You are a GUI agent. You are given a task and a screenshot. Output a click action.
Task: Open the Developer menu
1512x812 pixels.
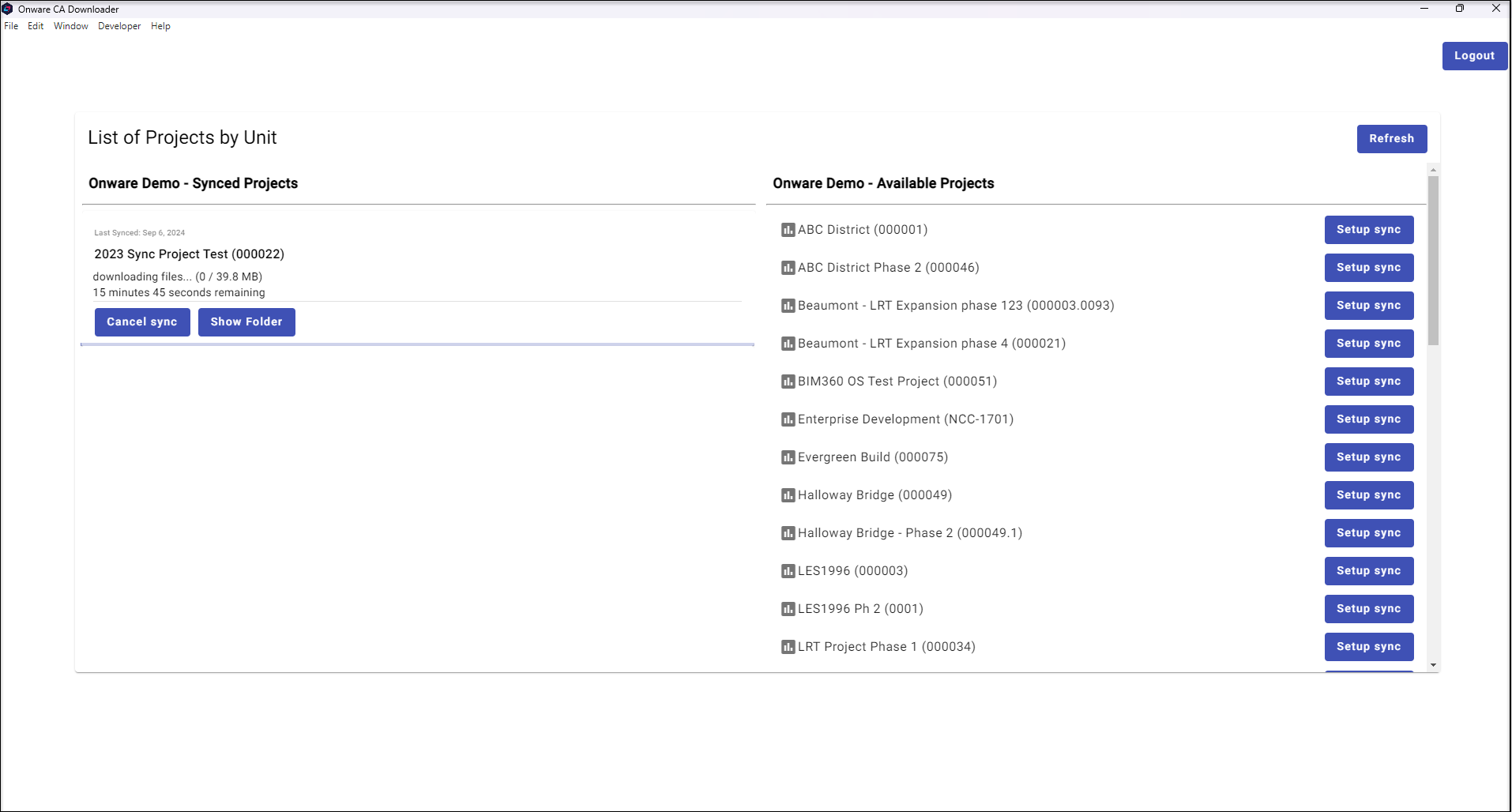(119, 26)
